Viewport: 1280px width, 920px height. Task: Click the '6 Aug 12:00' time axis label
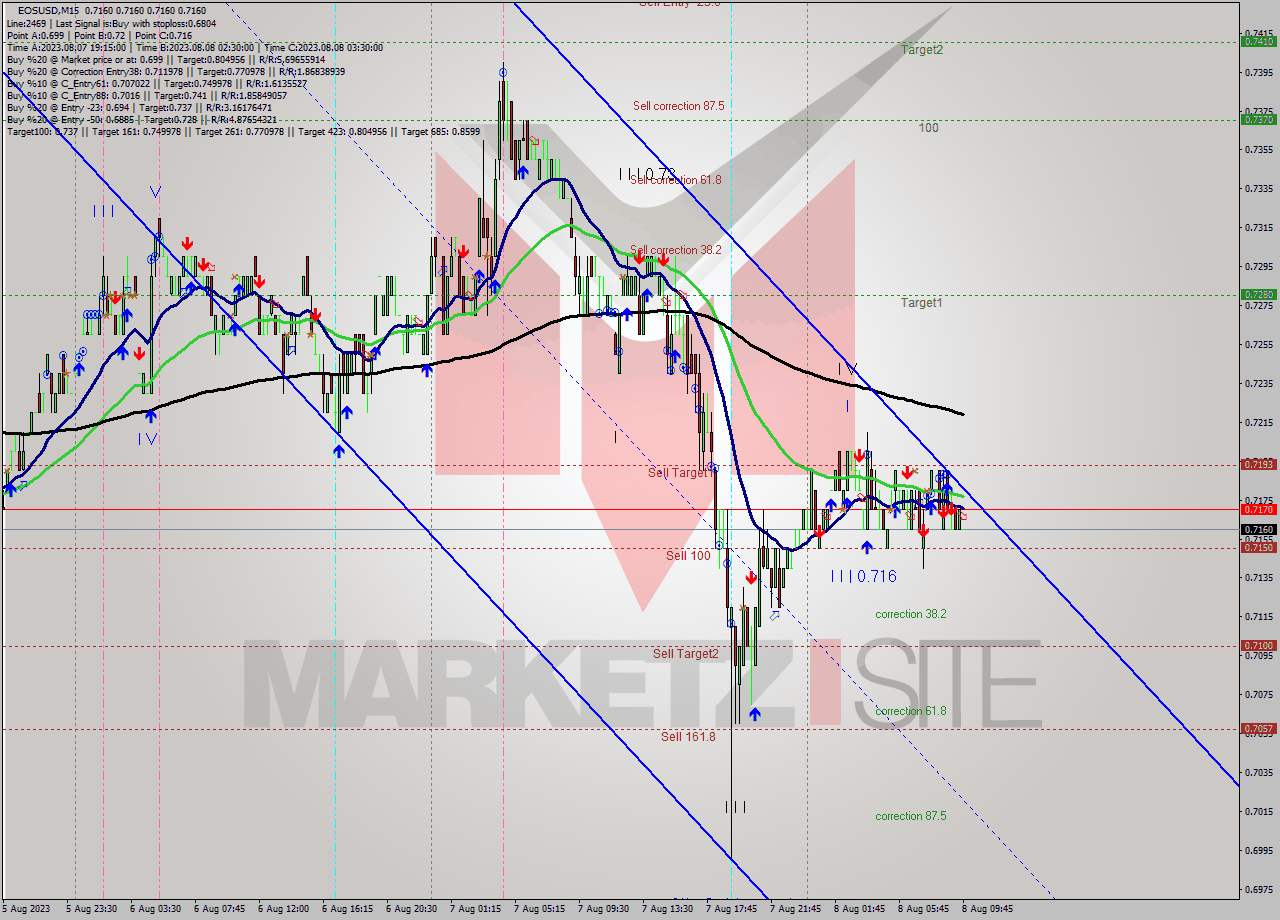click(283, 909)
